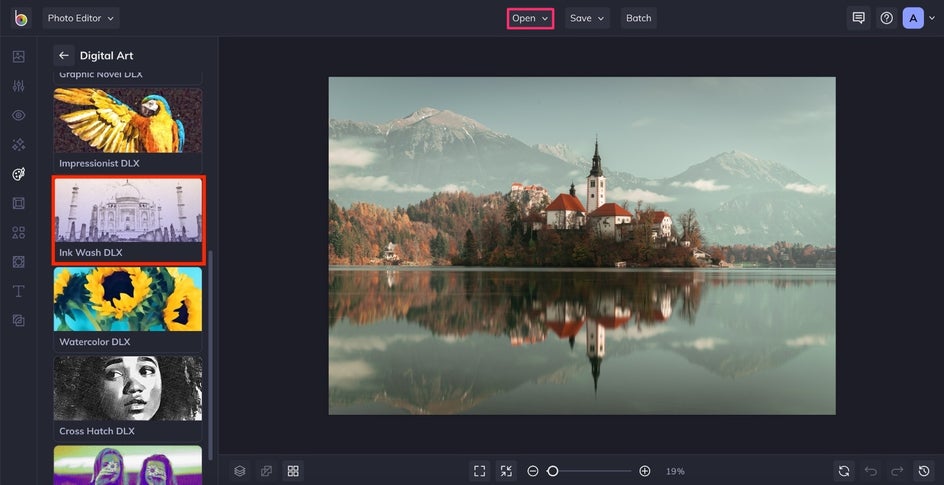
Task: Click the help question mark icon
Action: tap(886, 18)
